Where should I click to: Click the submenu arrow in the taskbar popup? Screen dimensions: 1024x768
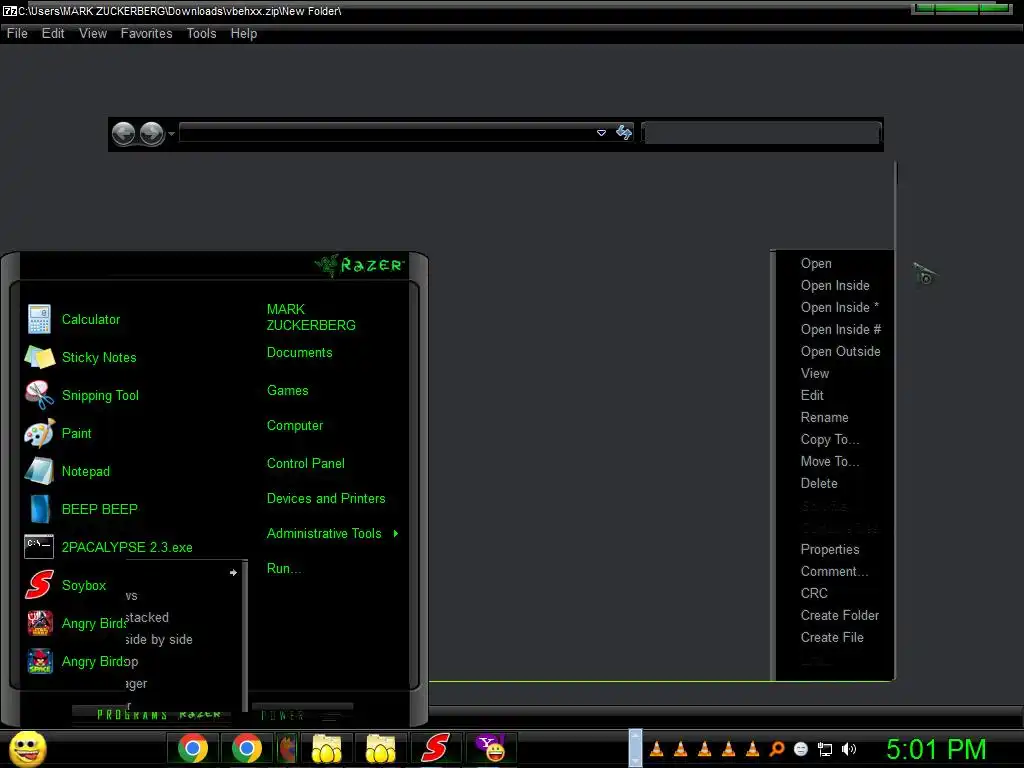233,573
